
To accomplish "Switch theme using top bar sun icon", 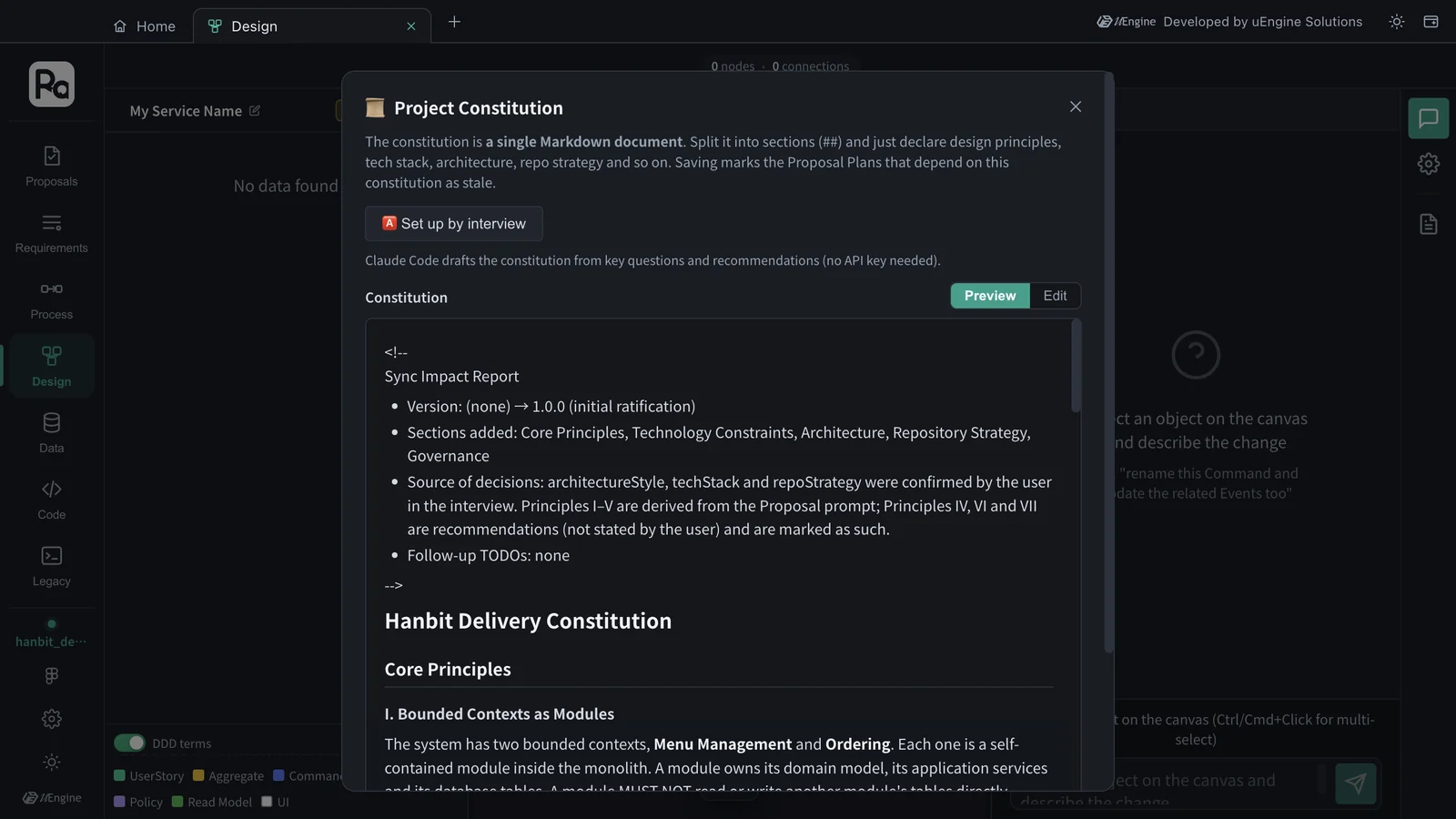I will point(1397,22).
